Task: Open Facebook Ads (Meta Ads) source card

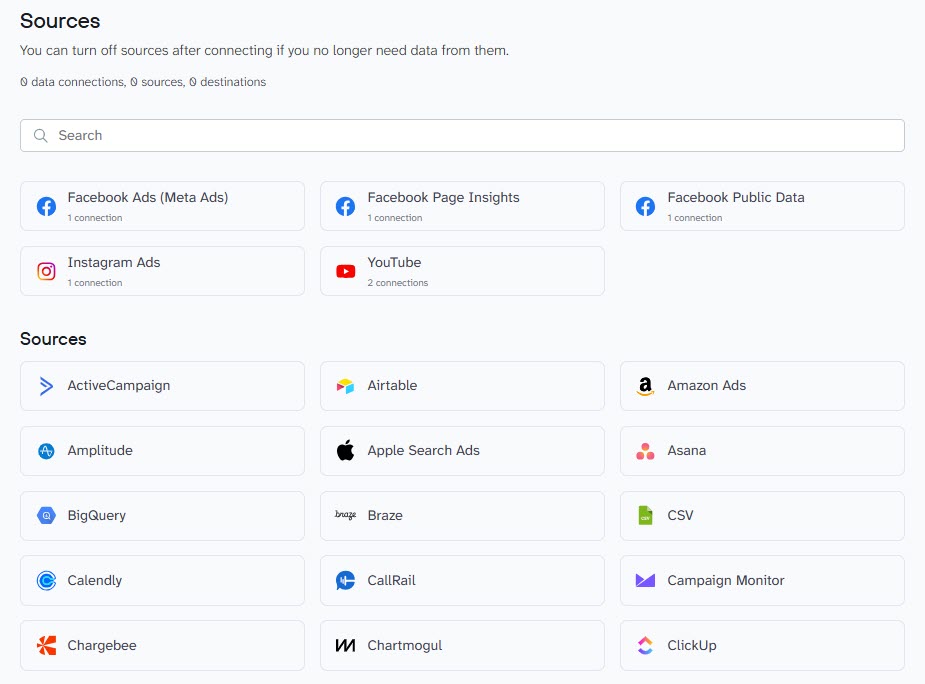Action: coord(162,206)
